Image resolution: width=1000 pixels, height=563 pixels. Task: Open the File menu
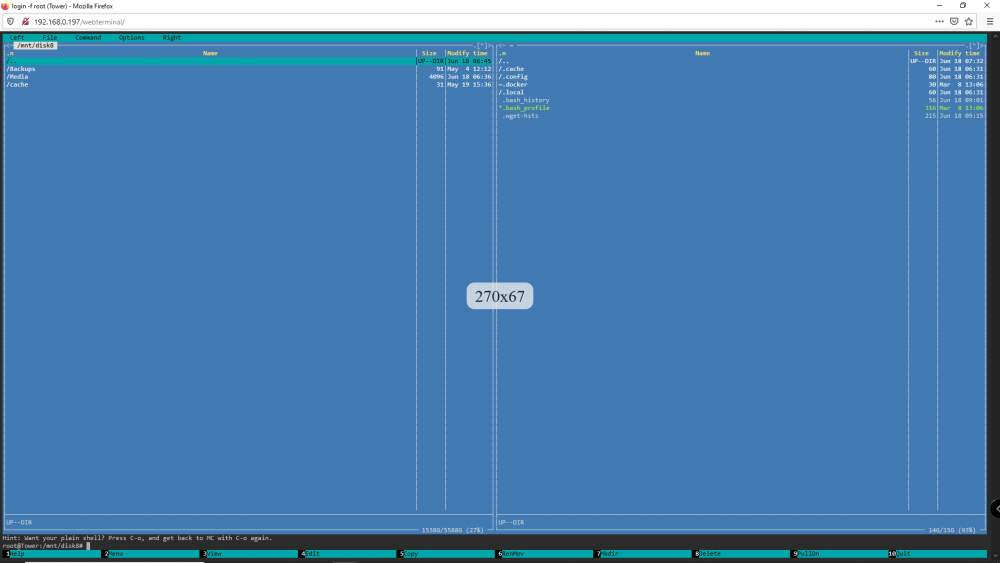[x=50, y=38]
